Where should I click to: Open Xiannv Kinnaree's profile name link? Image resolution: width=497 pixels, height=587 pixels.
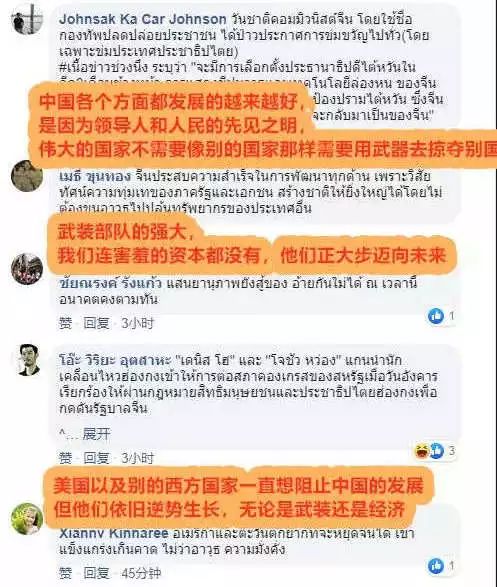[x=113, y=533]
